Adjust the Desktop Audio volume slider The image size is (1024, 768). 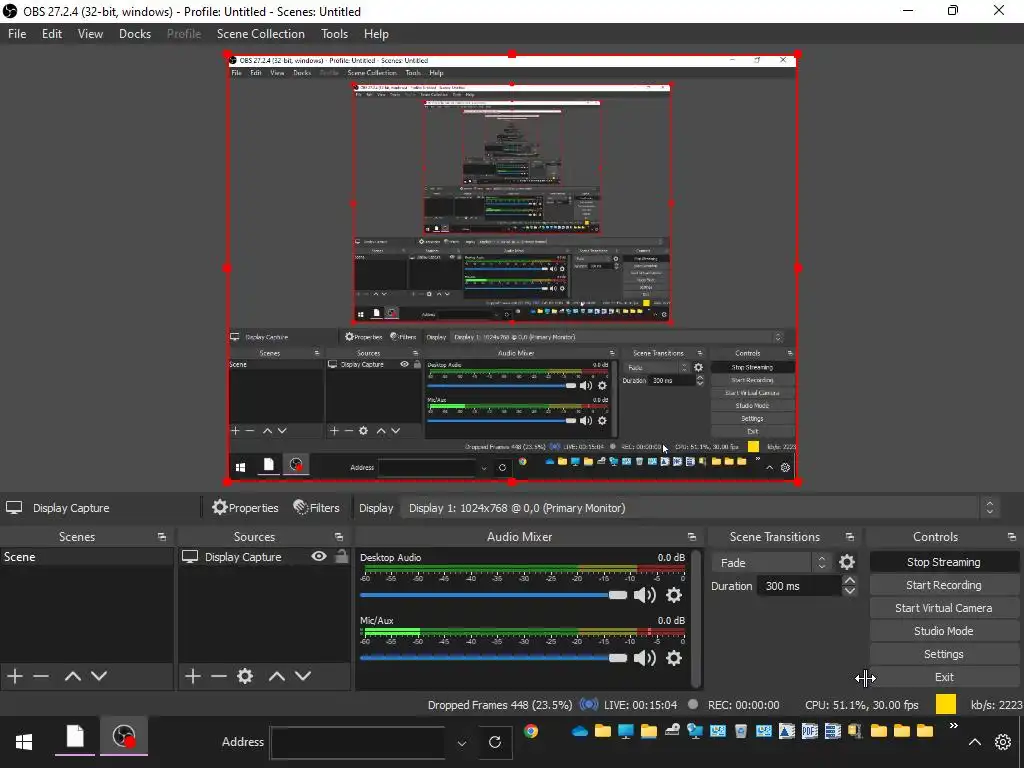(493, 595)
